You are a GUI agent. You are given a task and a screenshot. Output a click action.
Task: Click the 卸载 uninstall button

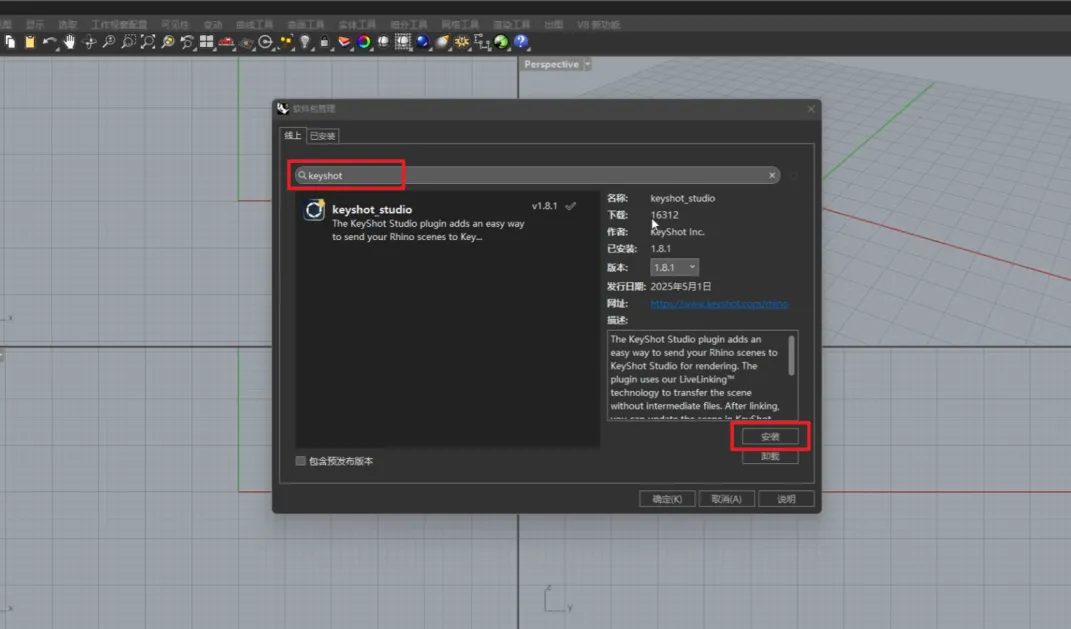tap(770, 456)
